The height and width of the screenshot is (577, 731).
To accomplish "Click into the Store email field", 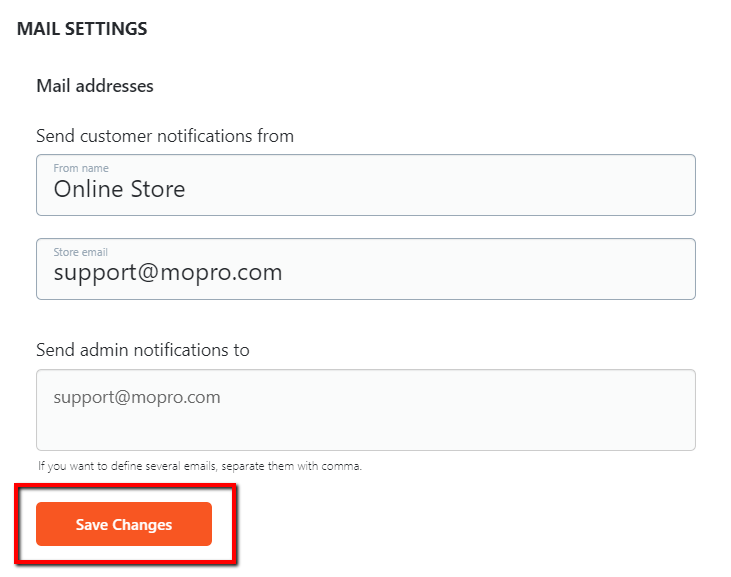I will click(x=365, y=270).
